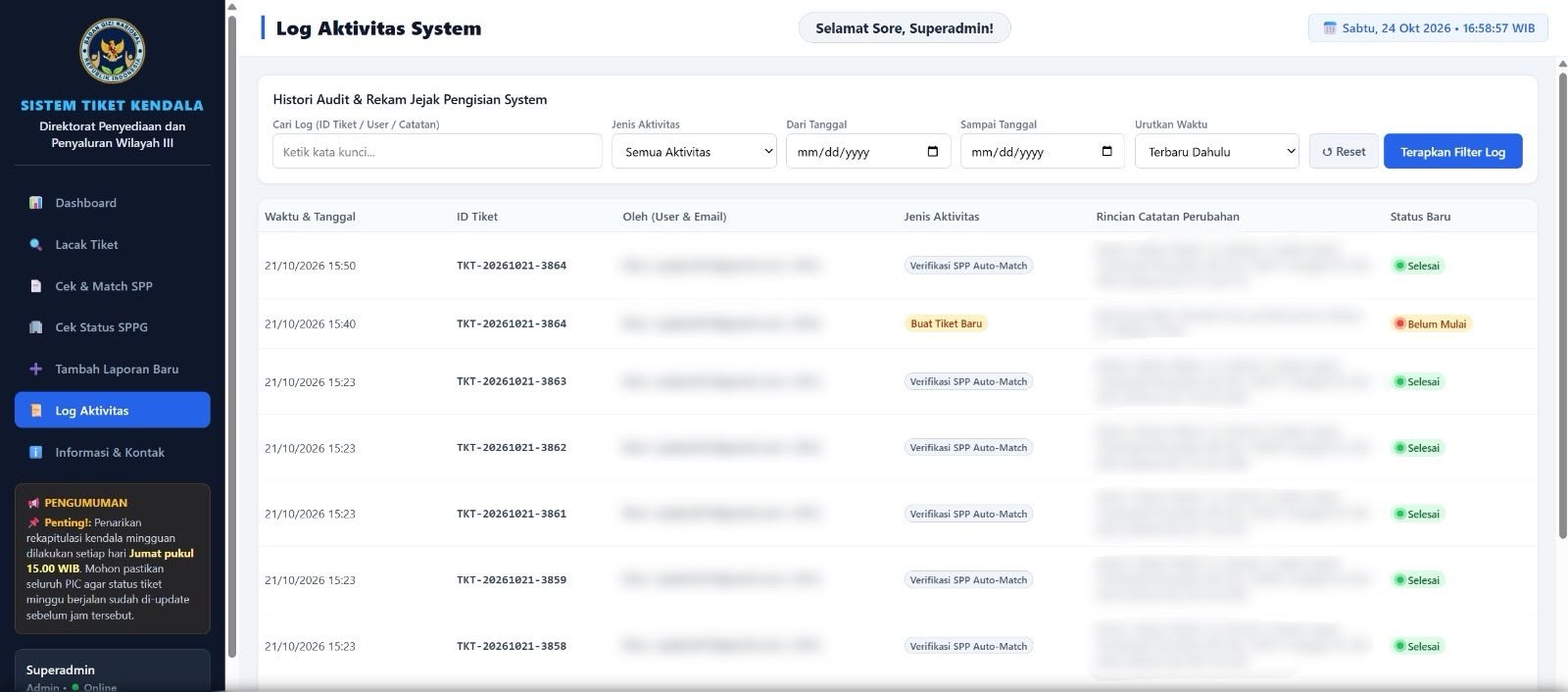Image resolution: width=1568 pixels, height=692 pixels.
Task: Click timestamp 21/10/2026 15:40
Action: (x=310, y=323)
